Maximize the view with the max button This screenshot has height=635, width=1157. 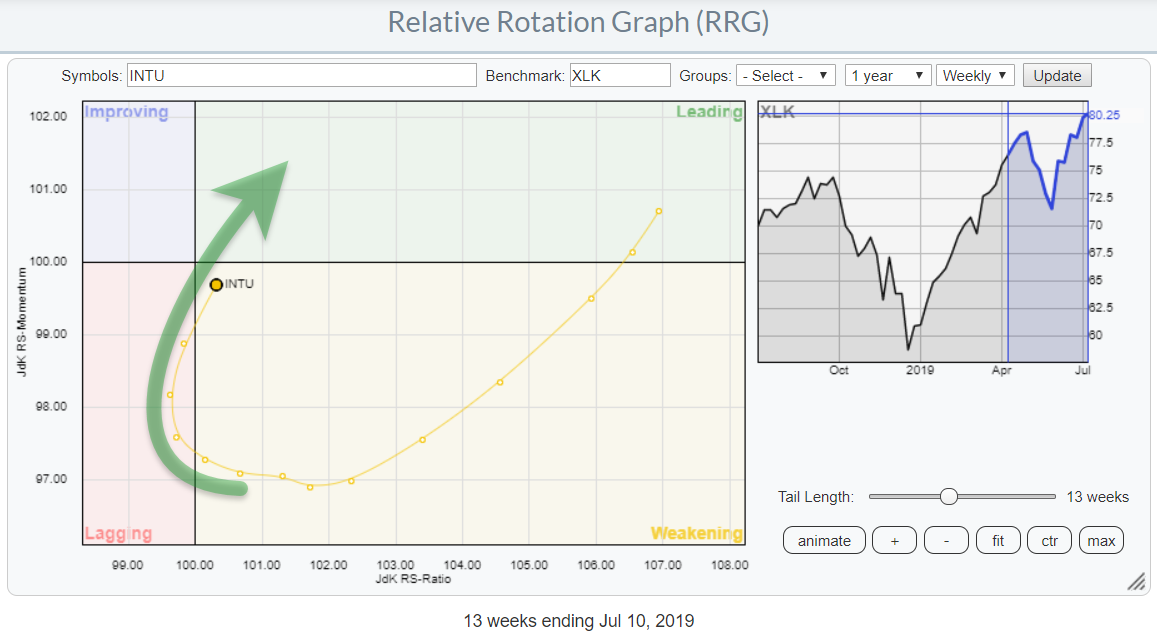(x=1101, y=541)
